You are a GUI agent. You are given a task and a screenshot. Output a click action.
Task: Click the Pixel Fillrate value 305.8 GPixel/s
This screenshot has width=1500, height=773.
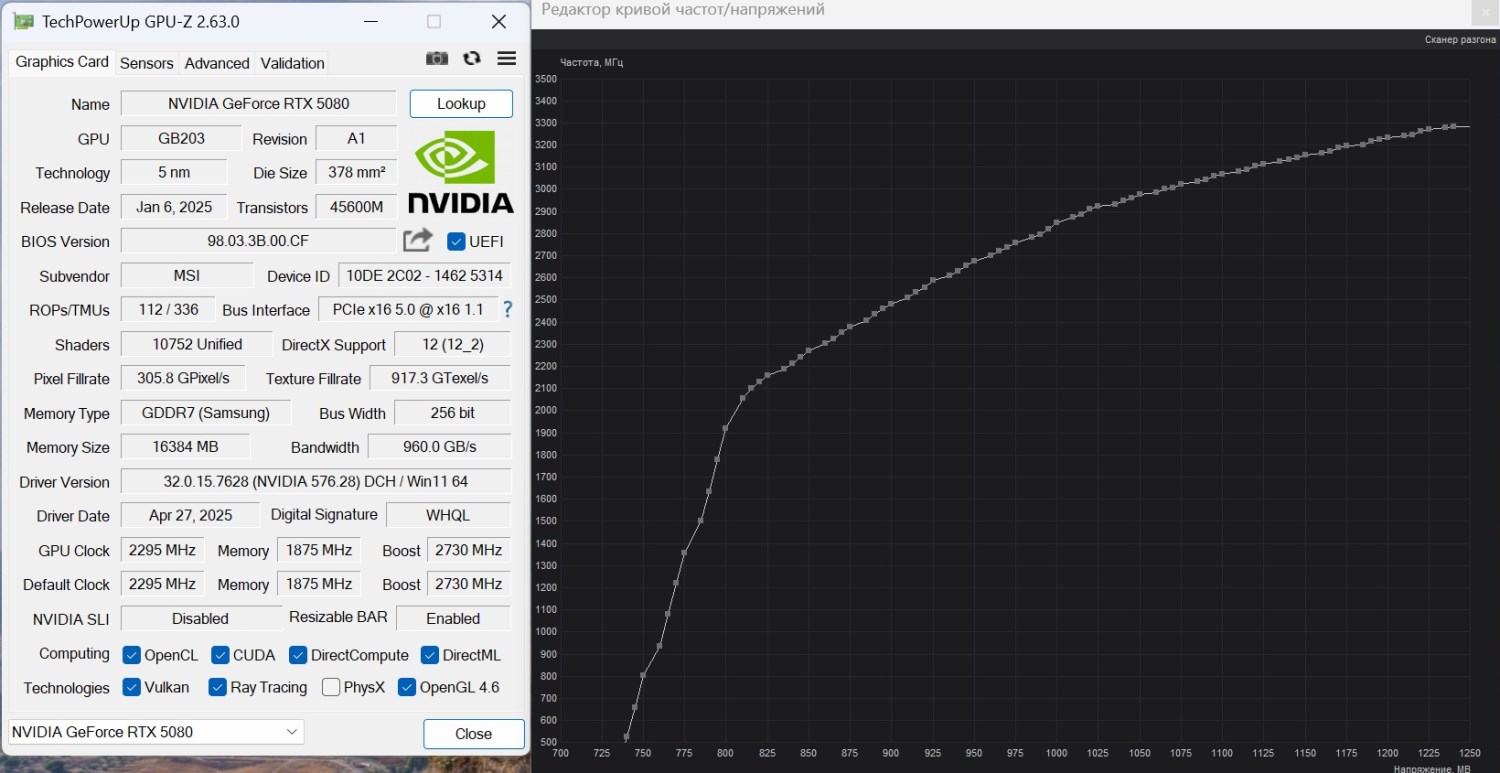[x=183, y=378]
